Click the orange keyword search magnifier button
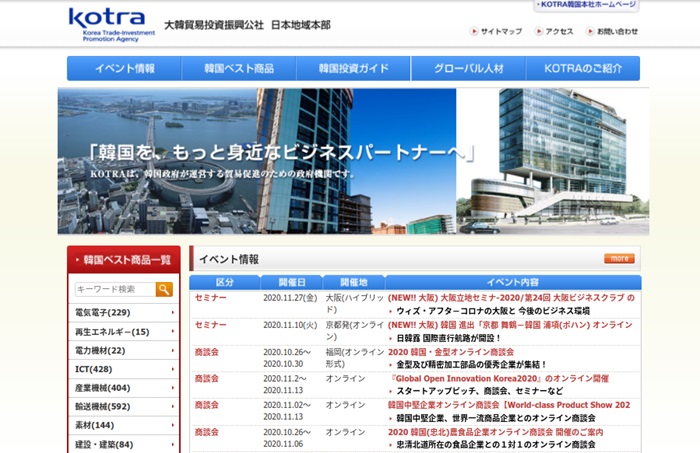700x453 pixels. tap(164, 289)
